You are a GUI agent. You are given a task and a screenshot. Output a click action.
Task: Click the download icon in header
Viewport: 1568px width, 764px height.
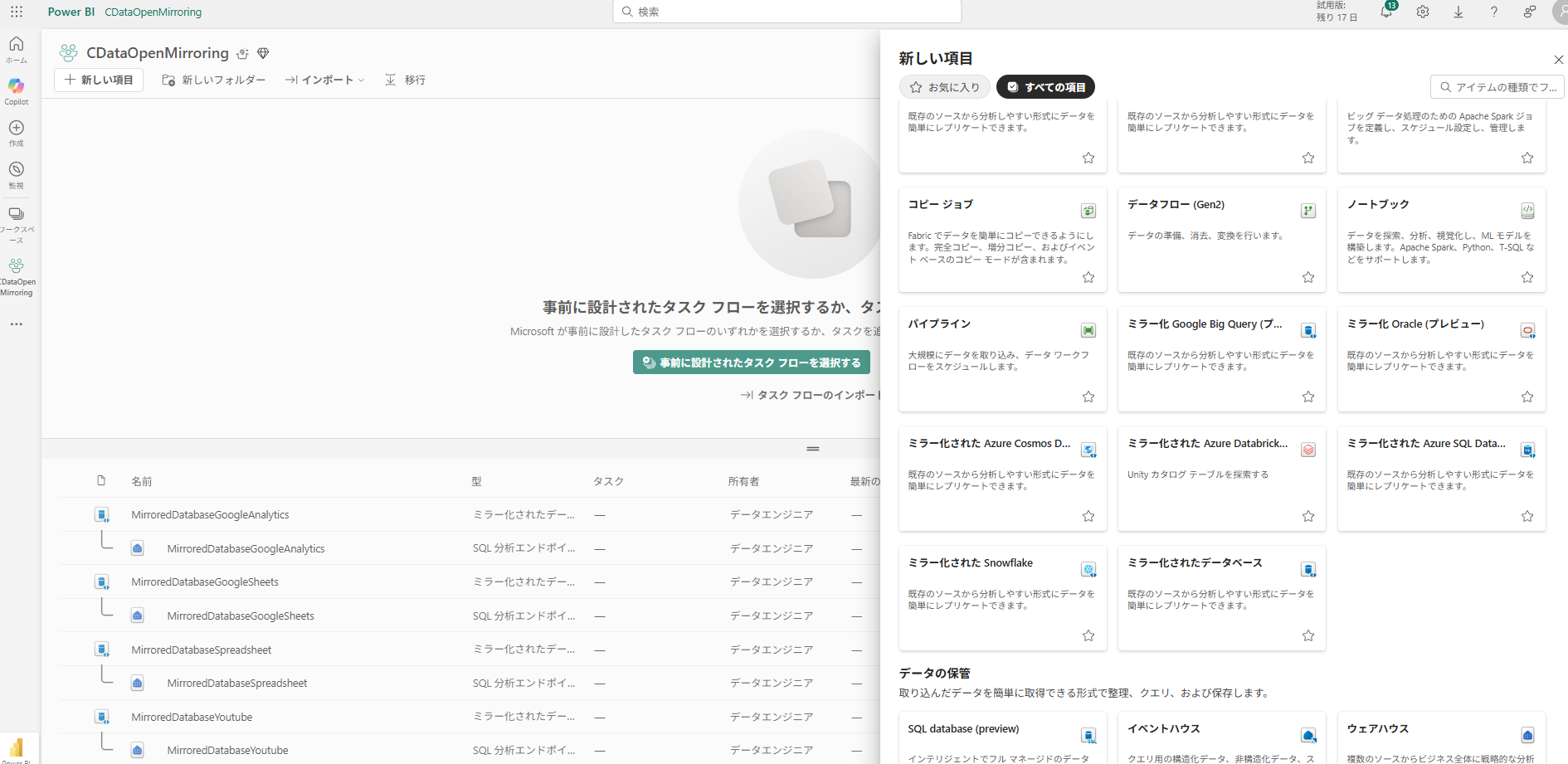click(x=1458, y=12)
